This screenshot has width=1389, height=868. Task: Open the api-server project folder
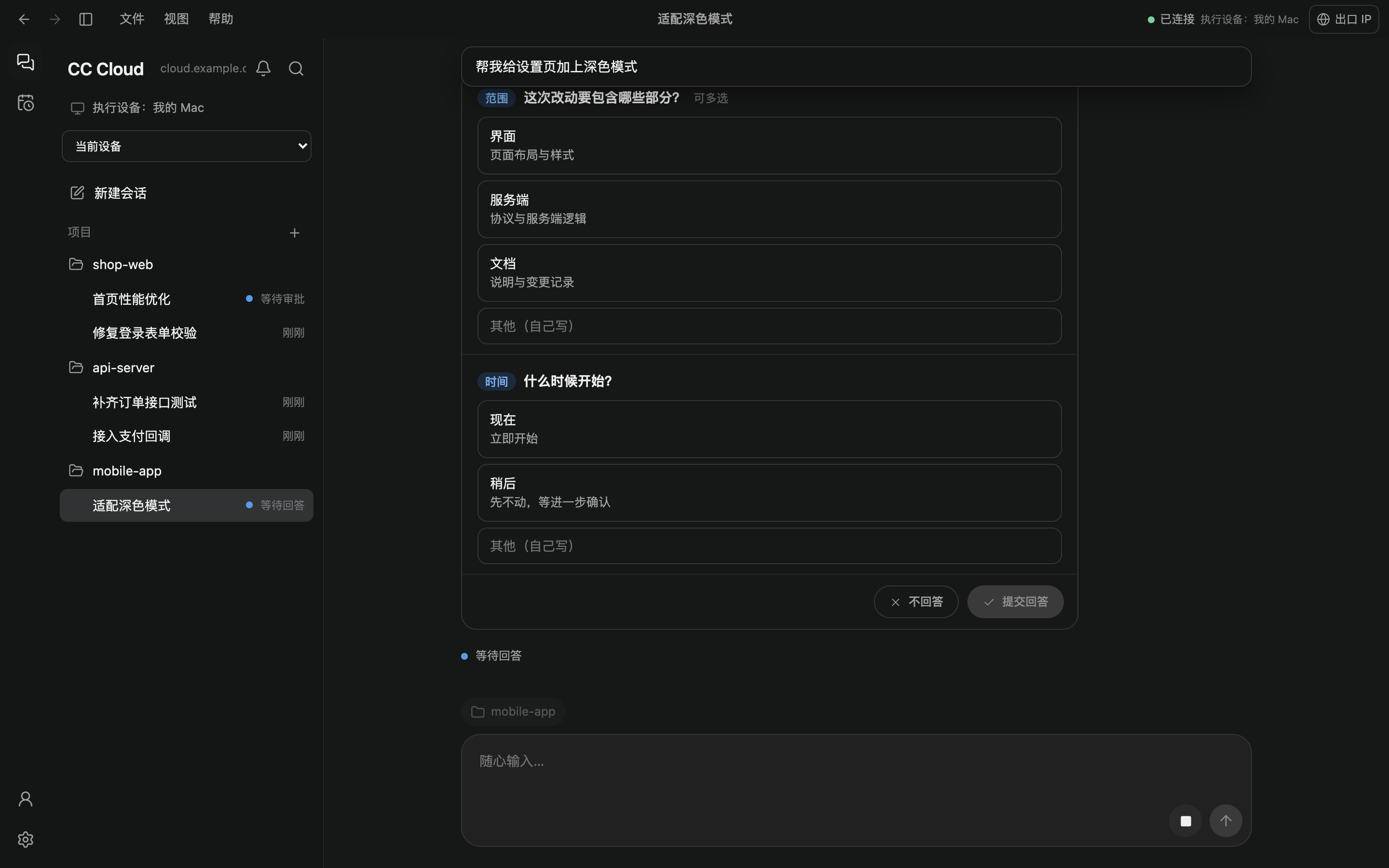click(187, 367)
